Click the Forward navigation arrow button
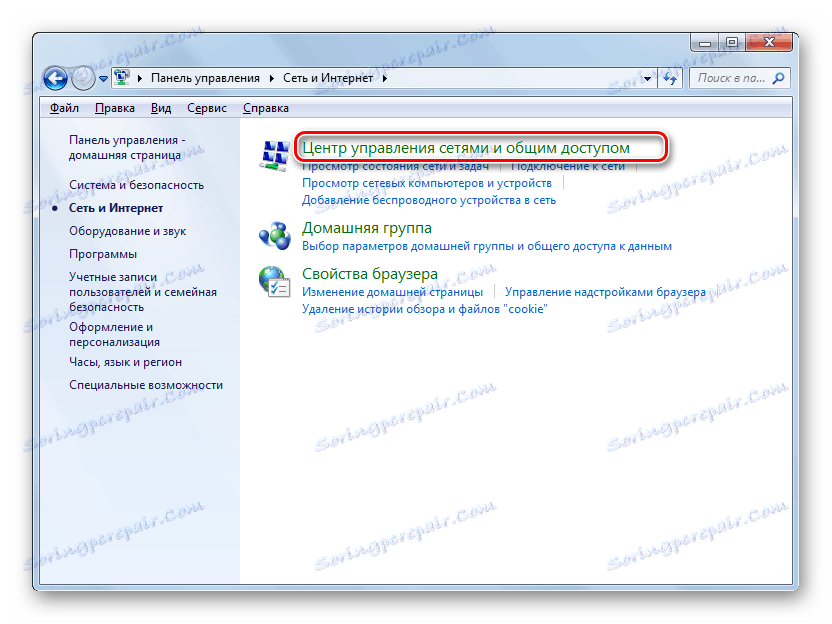 pyautogui.click(x=83, y=79)
